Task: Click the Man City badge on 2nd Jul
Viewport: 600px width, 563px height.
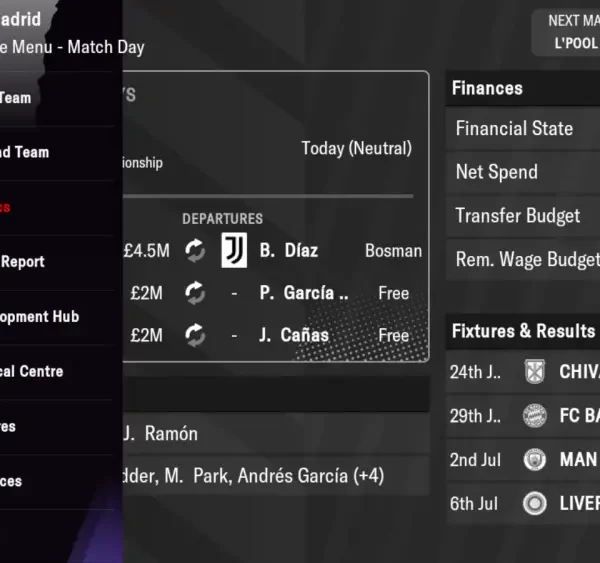Action: [533, 460]
